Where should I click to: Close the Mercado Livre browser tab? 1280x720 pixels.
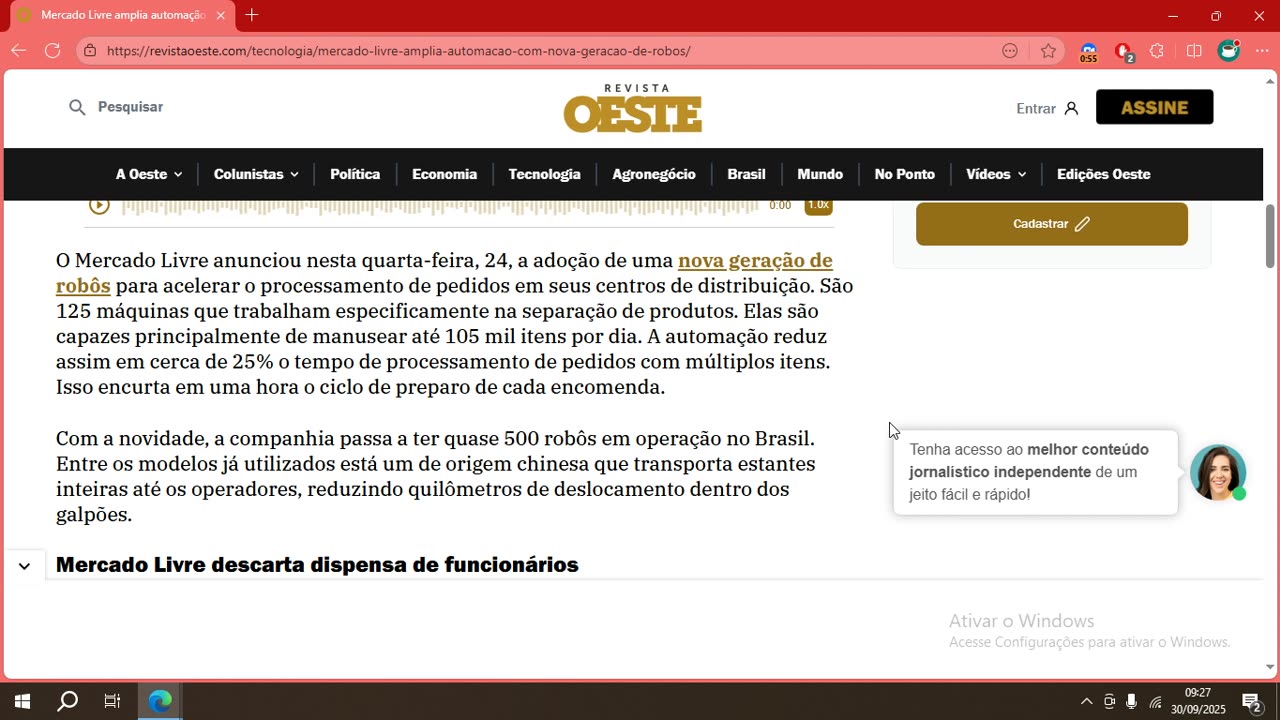point(221,15)
